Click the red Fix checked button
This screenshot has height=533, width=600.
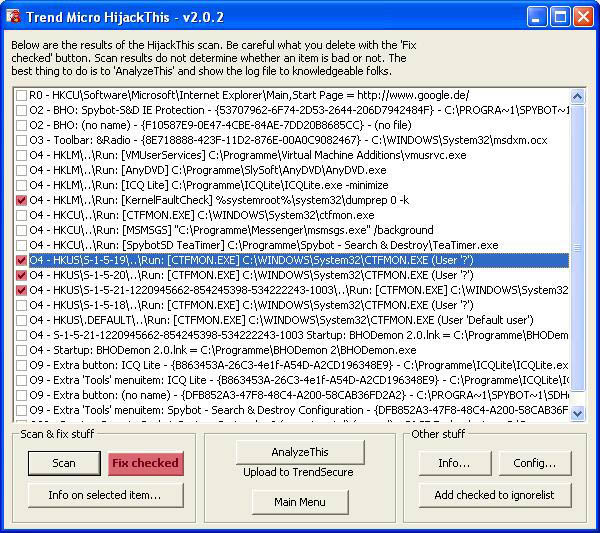pos(146,463)
